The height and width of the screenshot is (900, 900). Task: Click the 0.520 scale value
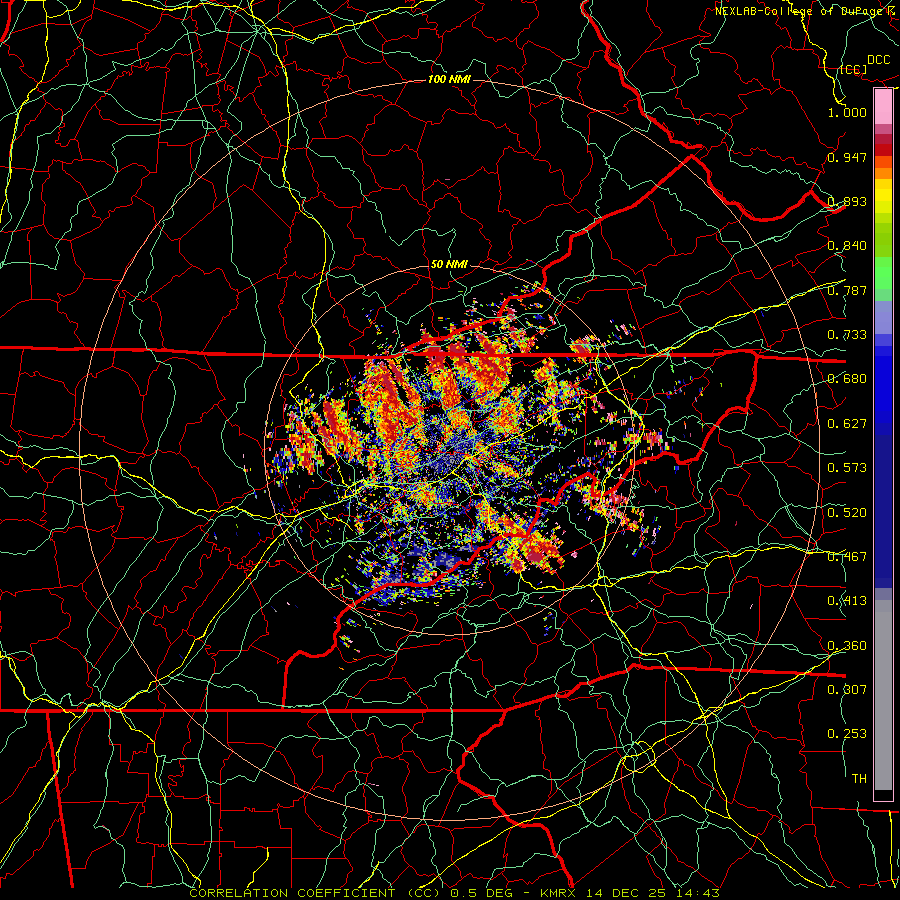(x=847, y=513)
